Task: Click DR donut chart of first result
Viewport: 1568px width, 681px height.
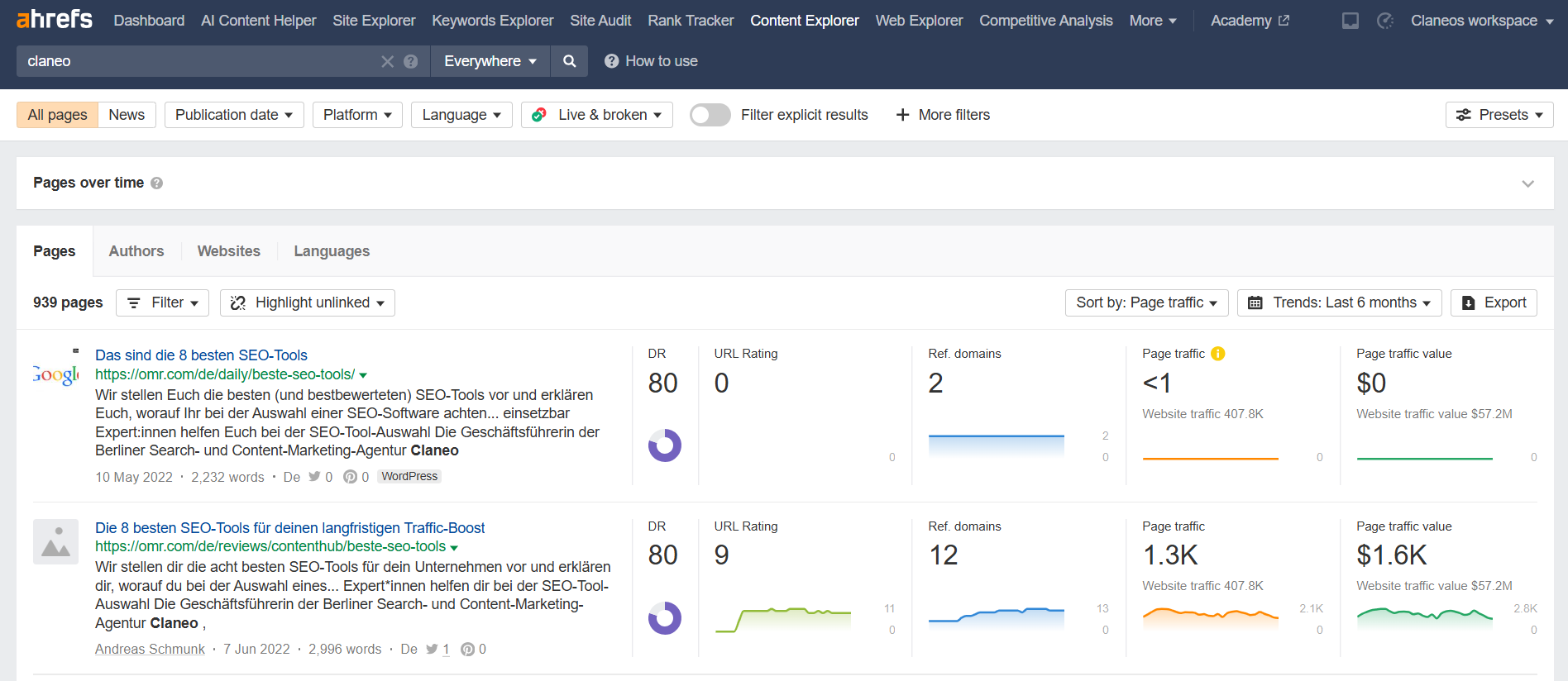Action: (665, 445)
